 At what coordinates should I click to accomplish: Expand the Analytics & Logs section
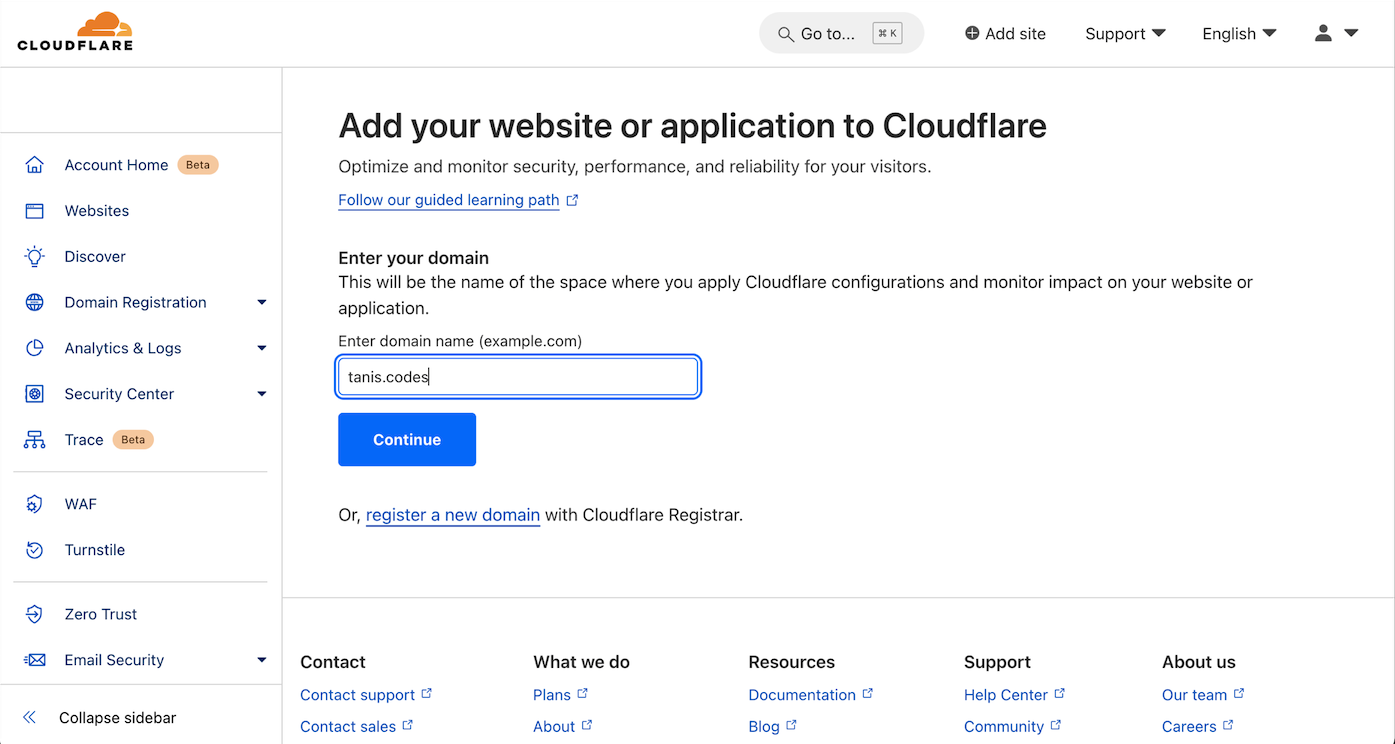point(262,348)
